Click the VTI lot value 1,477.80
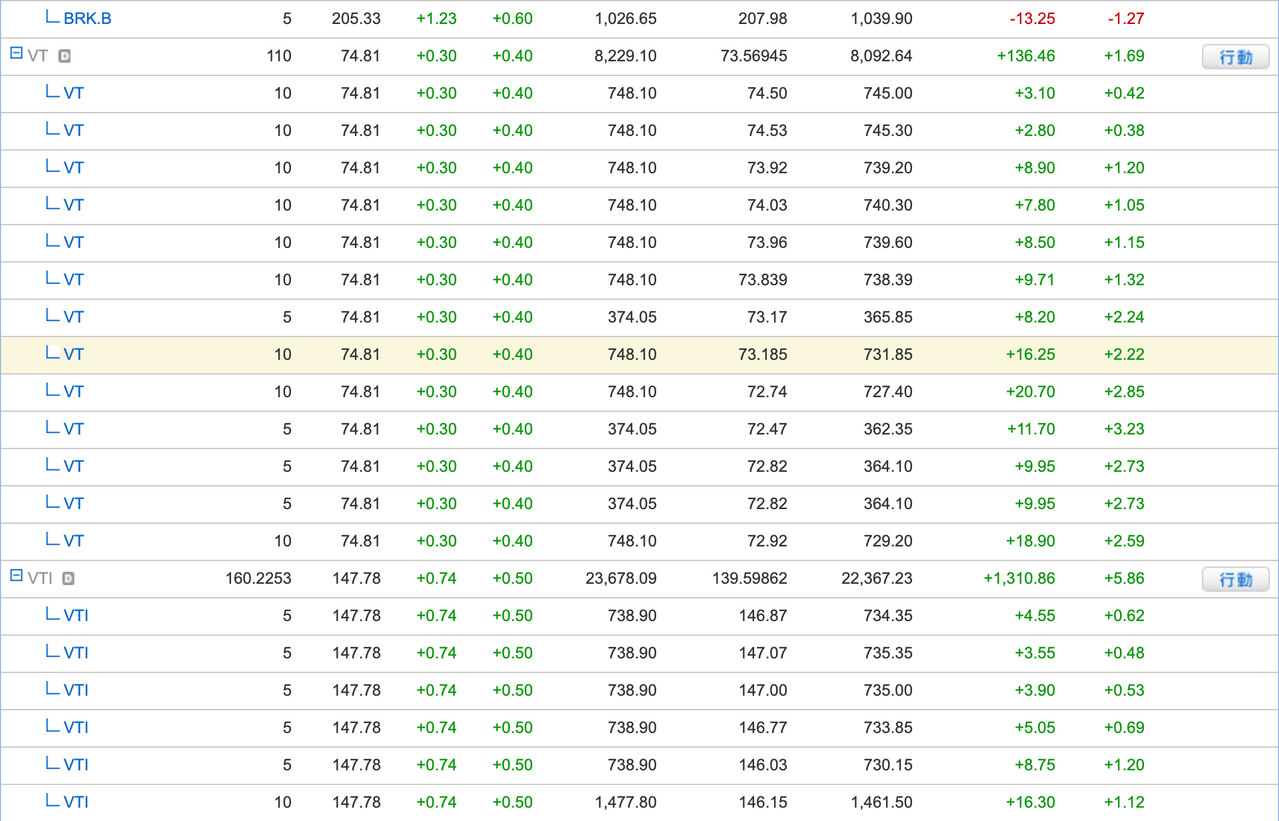Screen dimensions: 1279x821 coord(625,802)
